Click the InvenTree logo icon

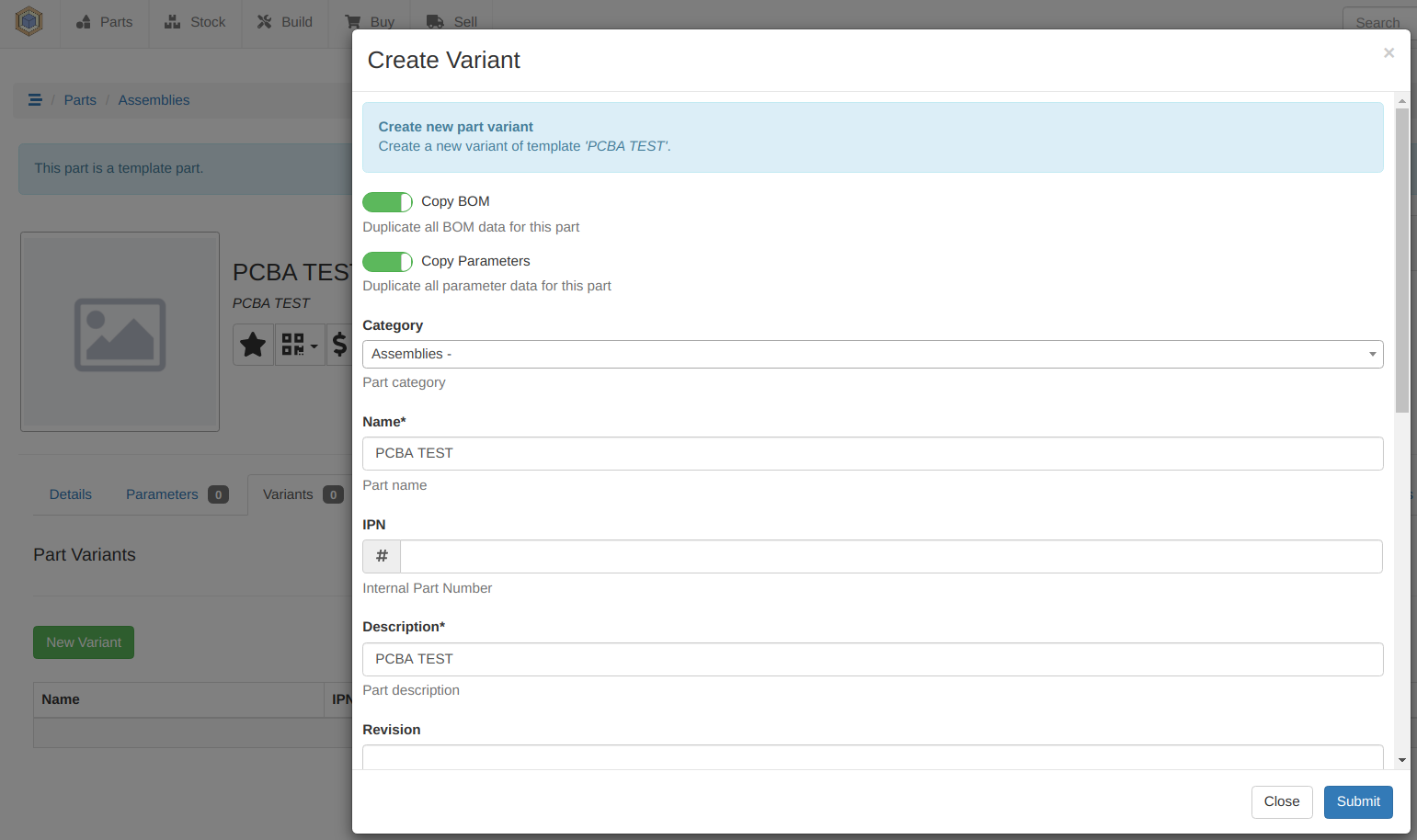[29, 21]
